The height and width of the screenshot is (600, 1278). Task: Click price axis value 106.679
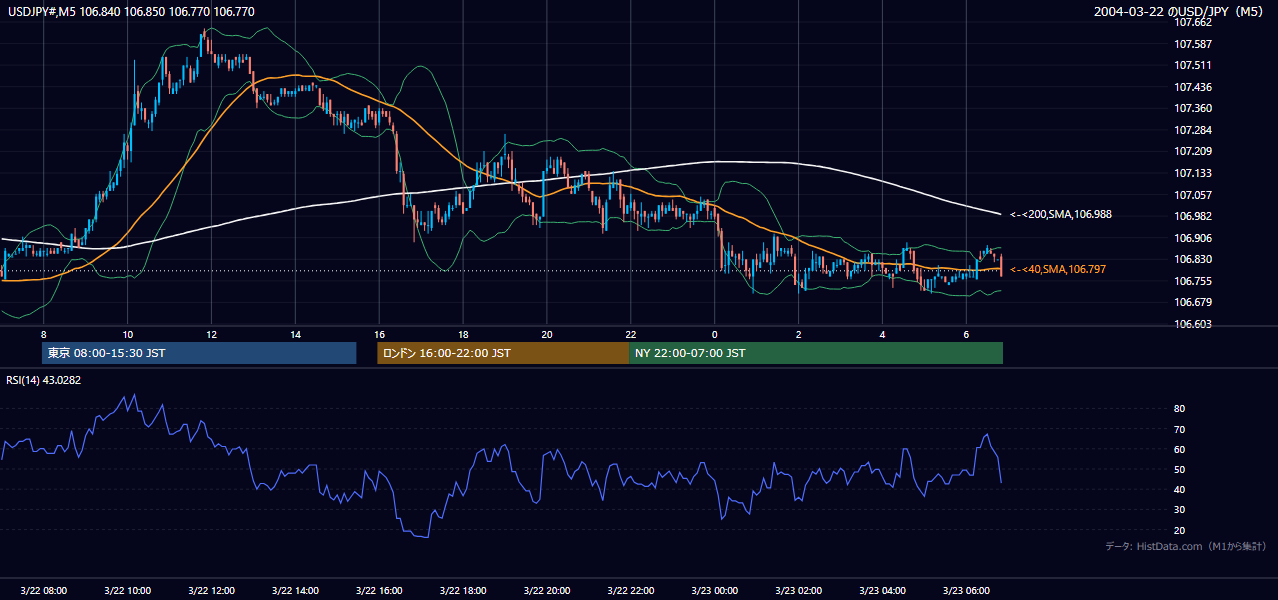1194,302
